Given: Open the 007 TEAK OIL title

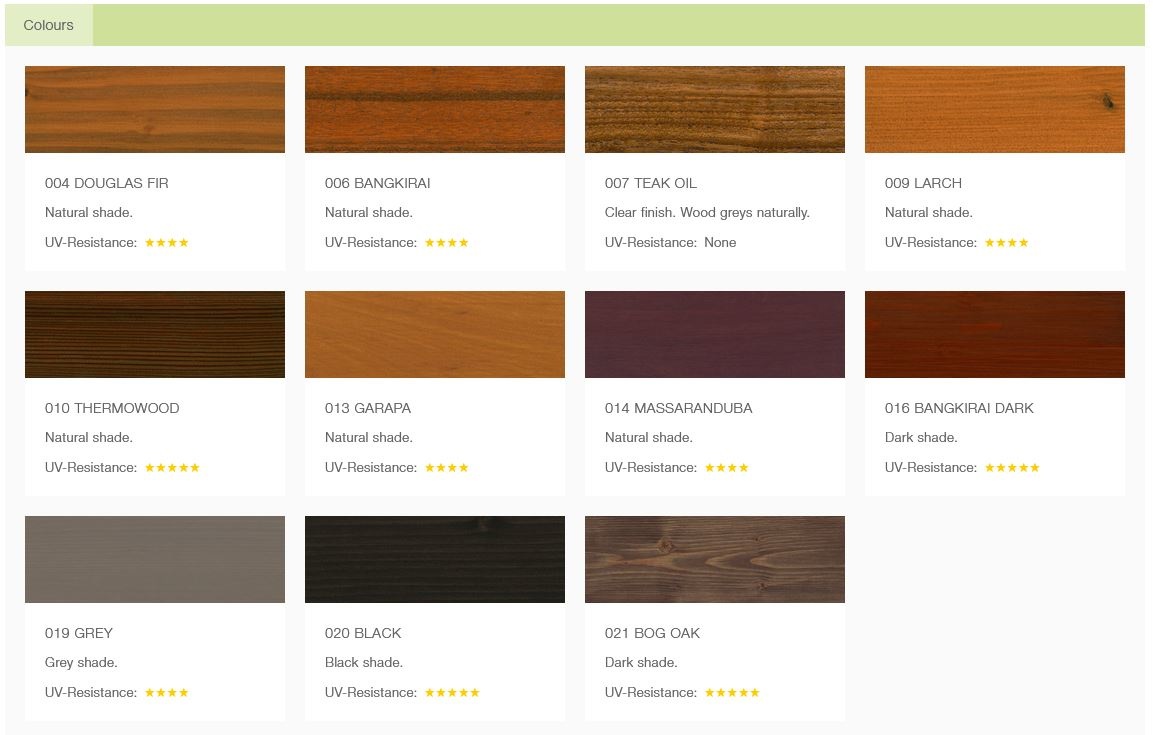Looking at the screenshot, I should point(650,183).
